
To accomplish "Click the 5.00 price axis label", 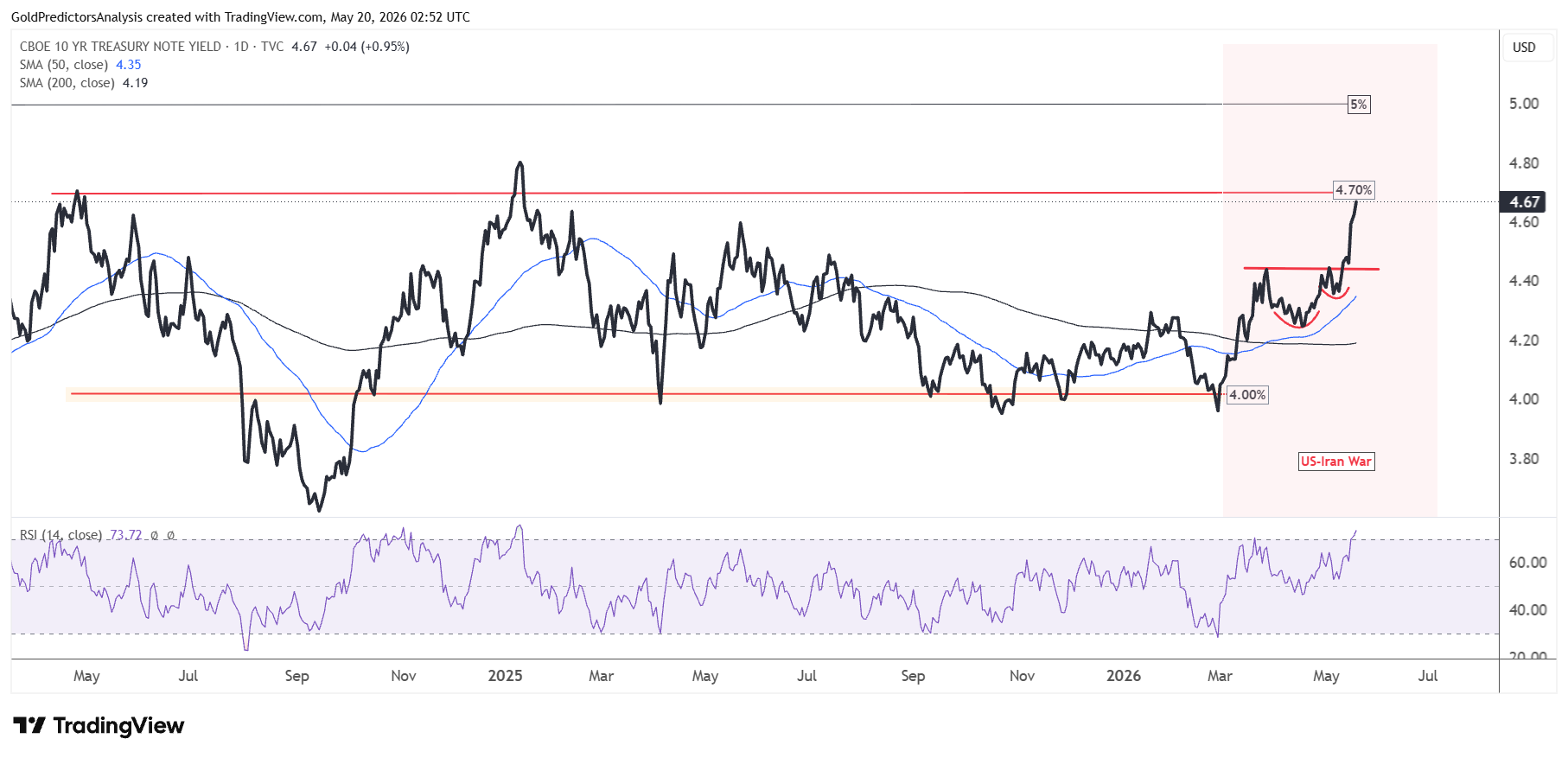I will point(1524,104).
